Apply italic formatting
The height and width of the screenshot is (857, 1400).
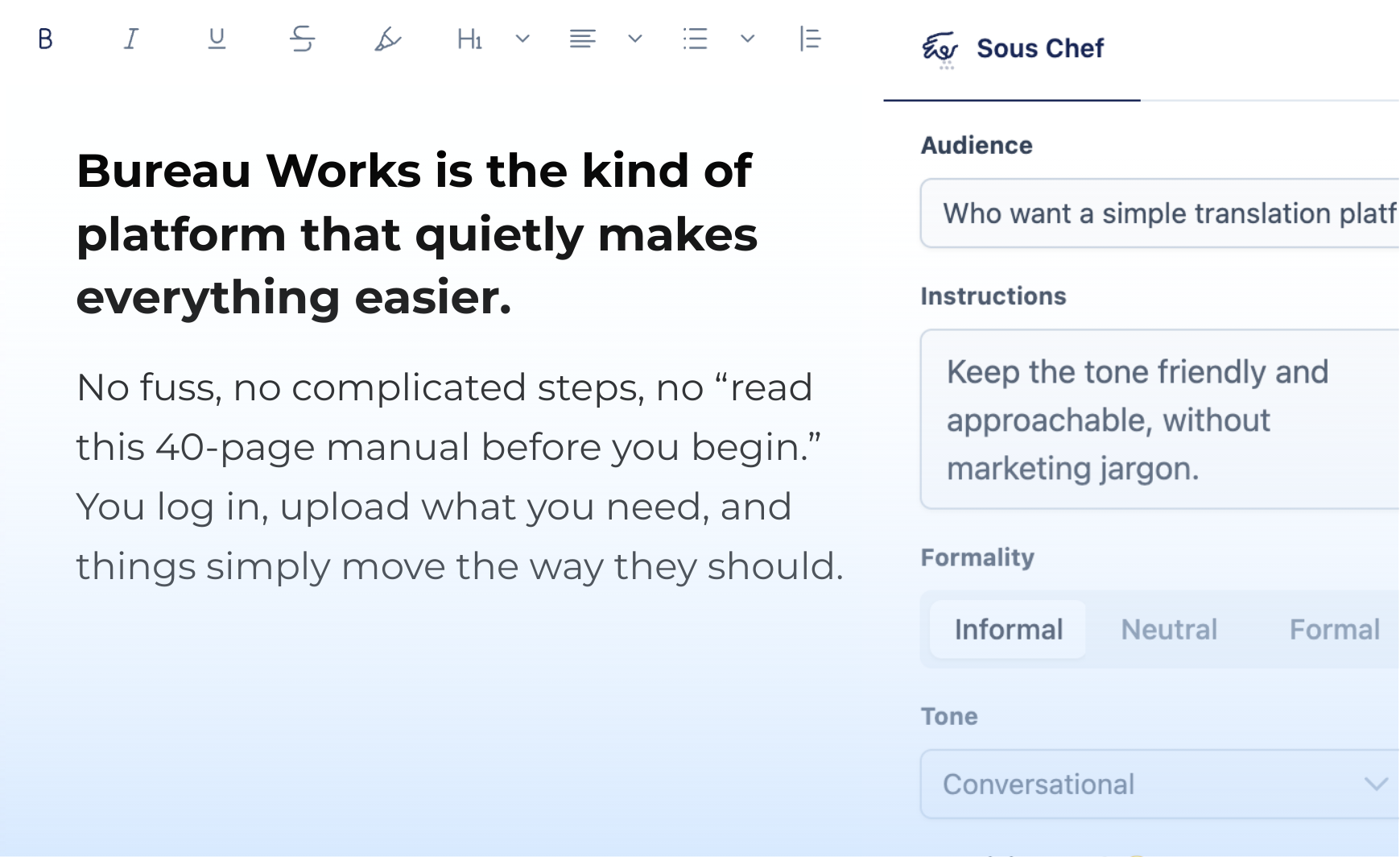click(x=131, y=39)
